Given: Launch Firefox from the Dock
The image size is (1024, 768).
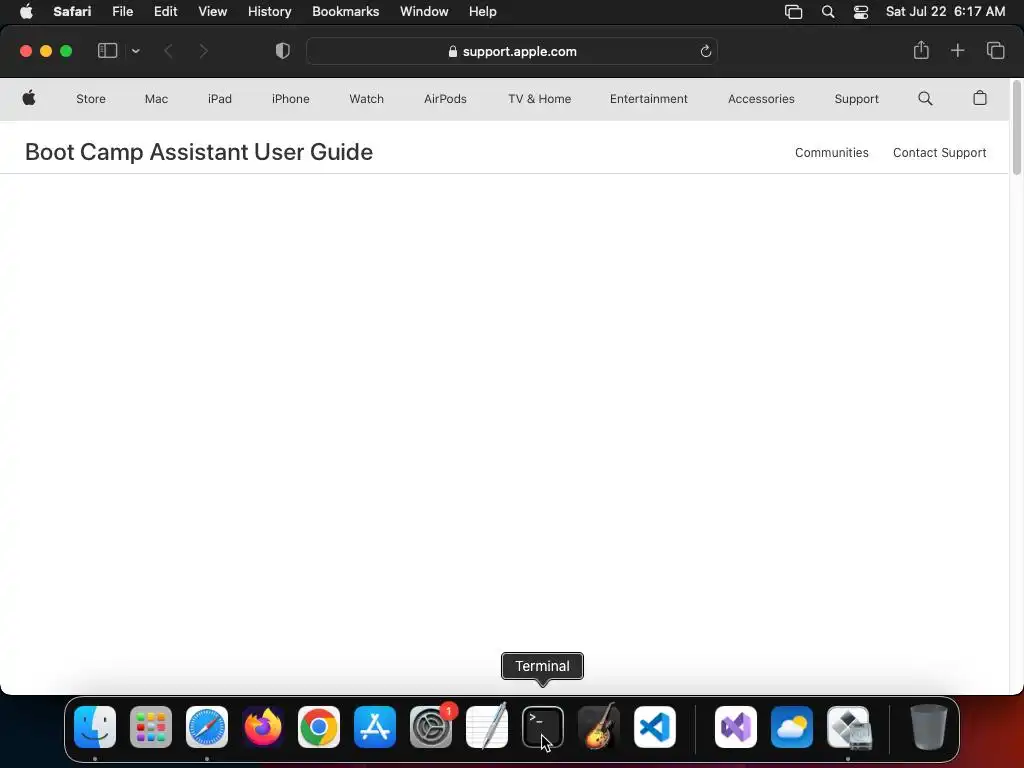Looking at the screenshot, I should 263,726.
